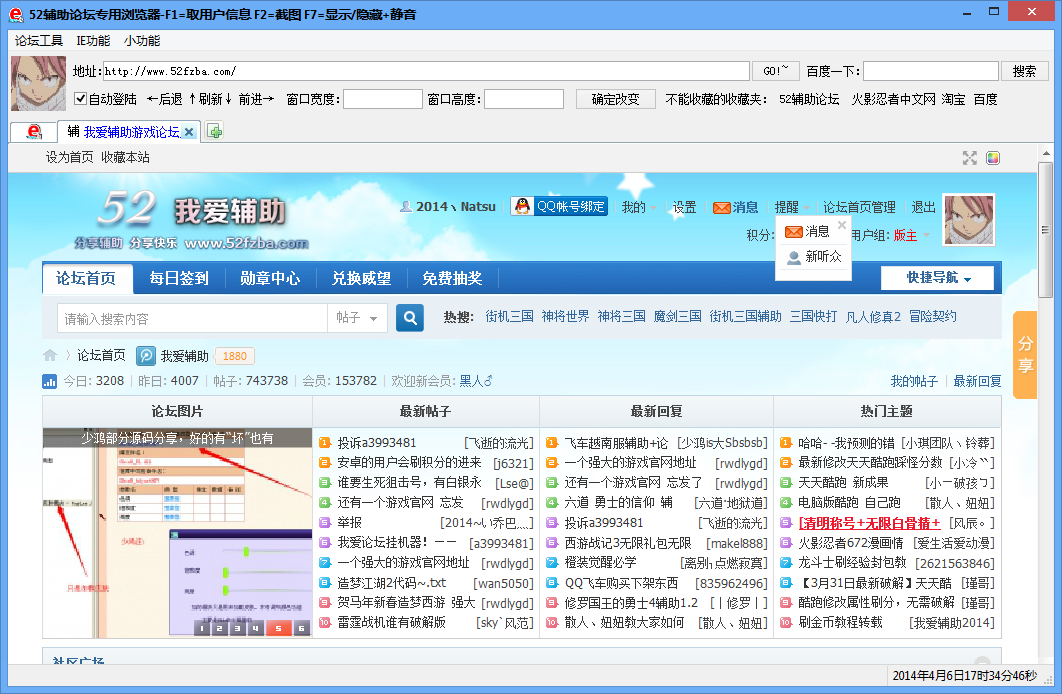
Task: Click the blue magnifier search icon
Action: click(410, 318)
